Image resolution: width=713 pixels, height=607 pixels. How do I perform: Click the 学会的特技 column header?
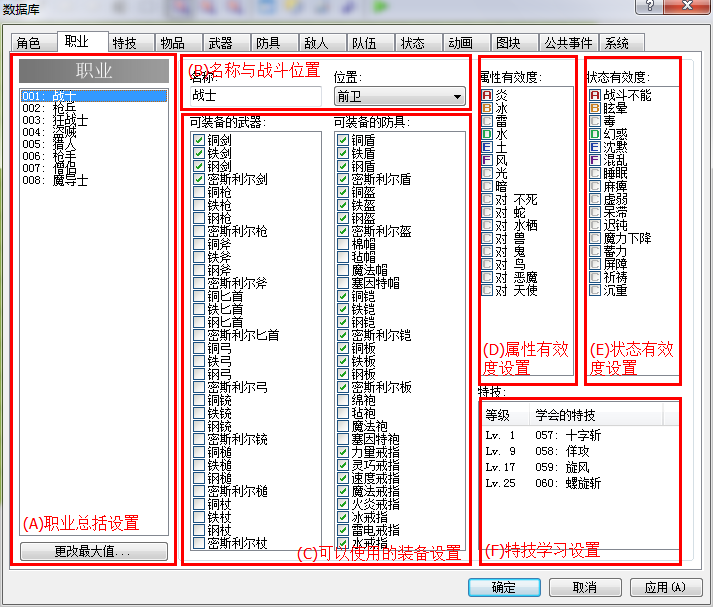click(x=596, y=415)
